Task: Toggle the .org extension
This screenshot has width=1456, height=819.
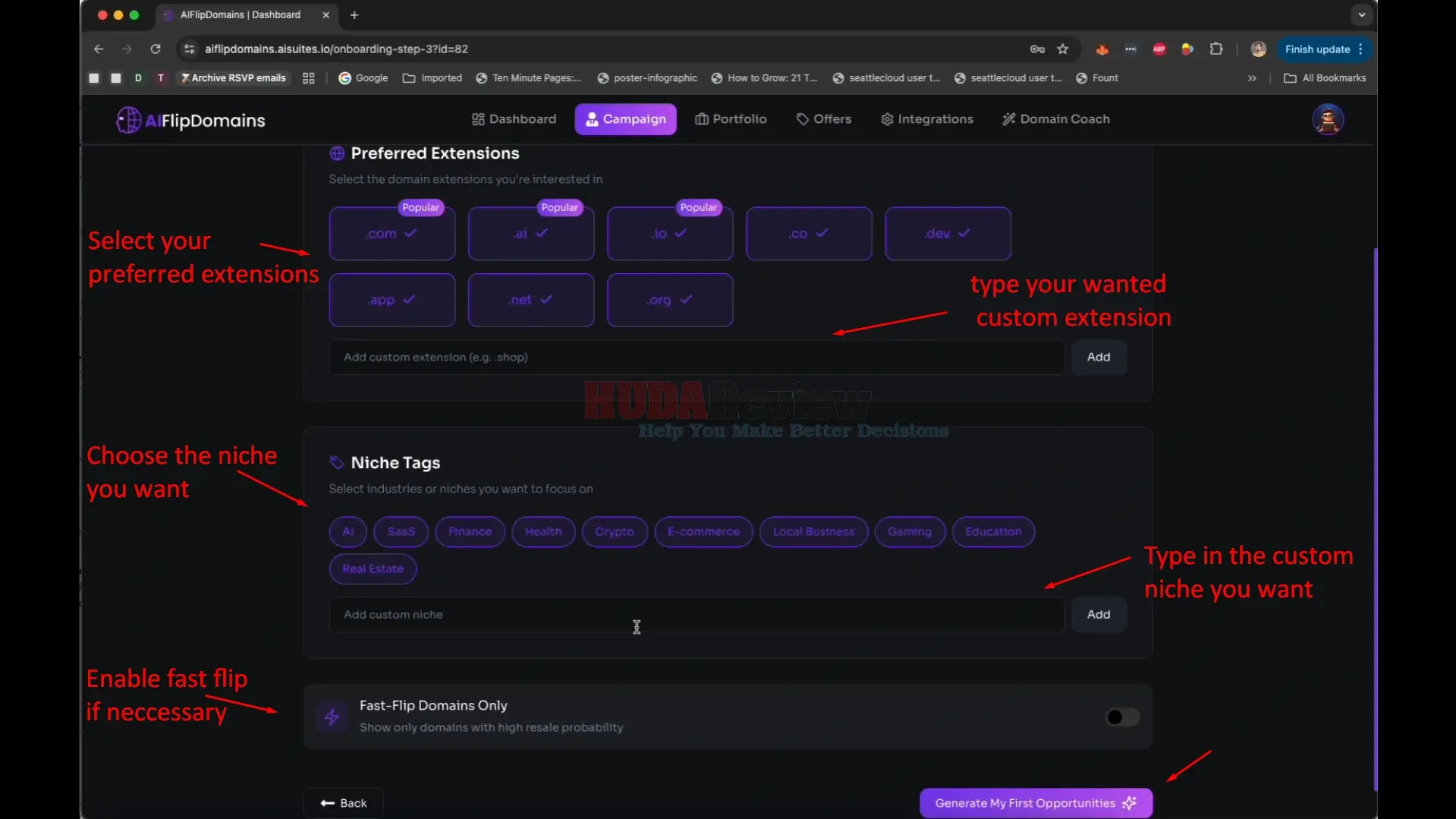Action: click(670, 300)
